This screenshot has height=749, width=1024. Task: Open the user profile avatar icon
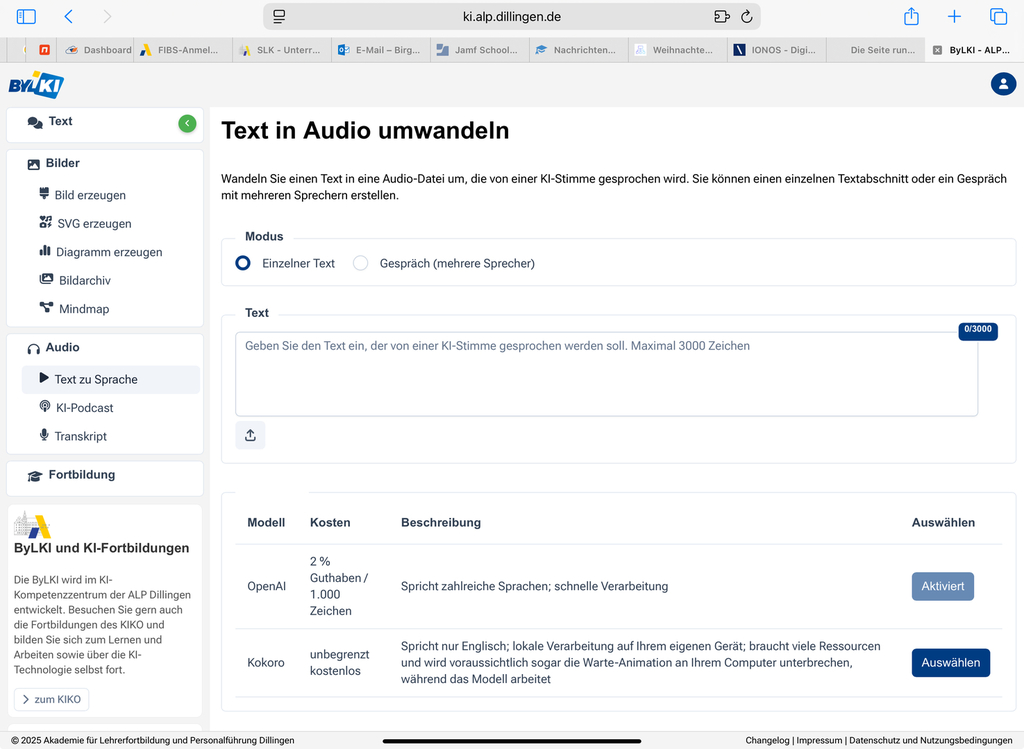[x=1003, y=84]
